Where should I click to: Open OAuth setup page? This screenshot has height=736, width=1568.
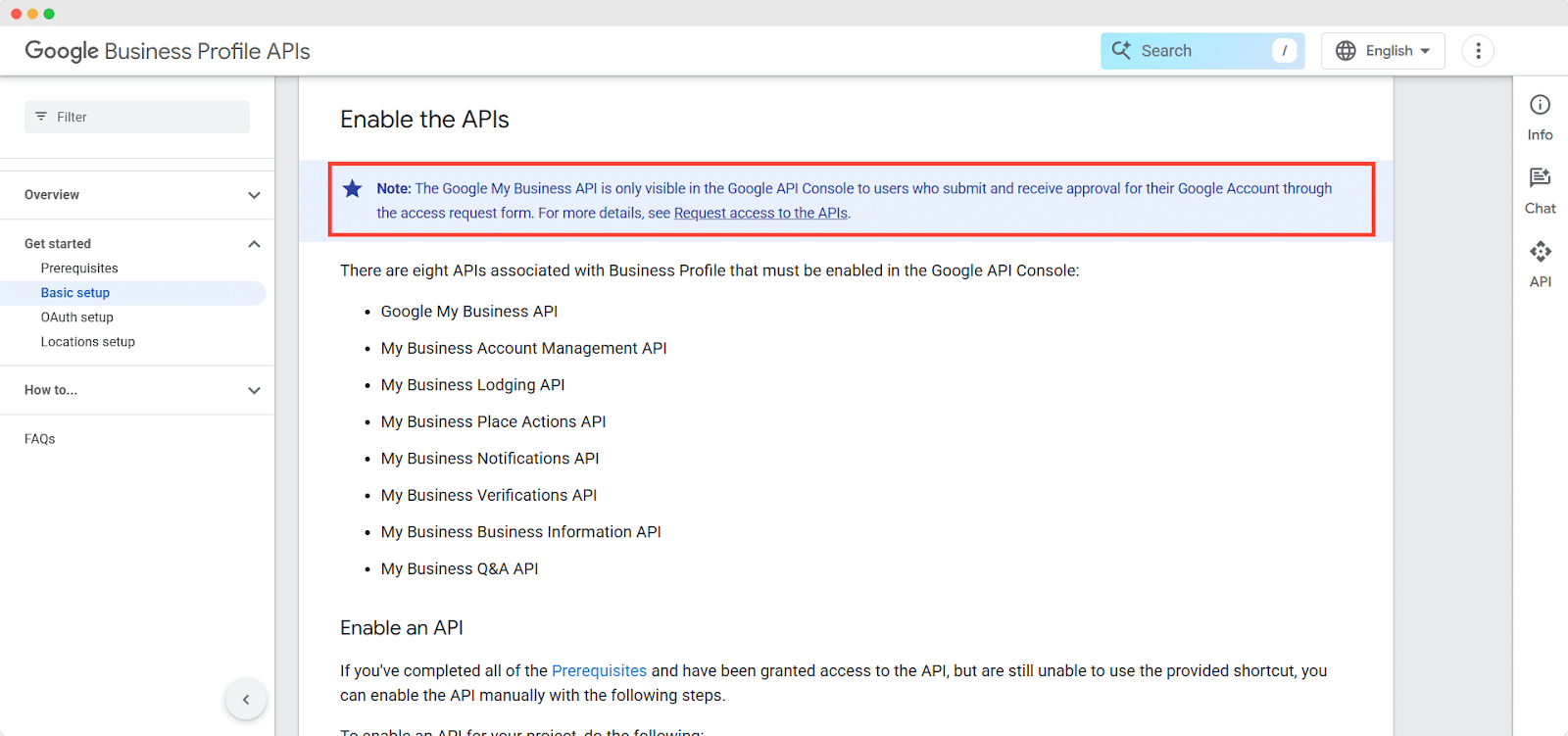77,318
